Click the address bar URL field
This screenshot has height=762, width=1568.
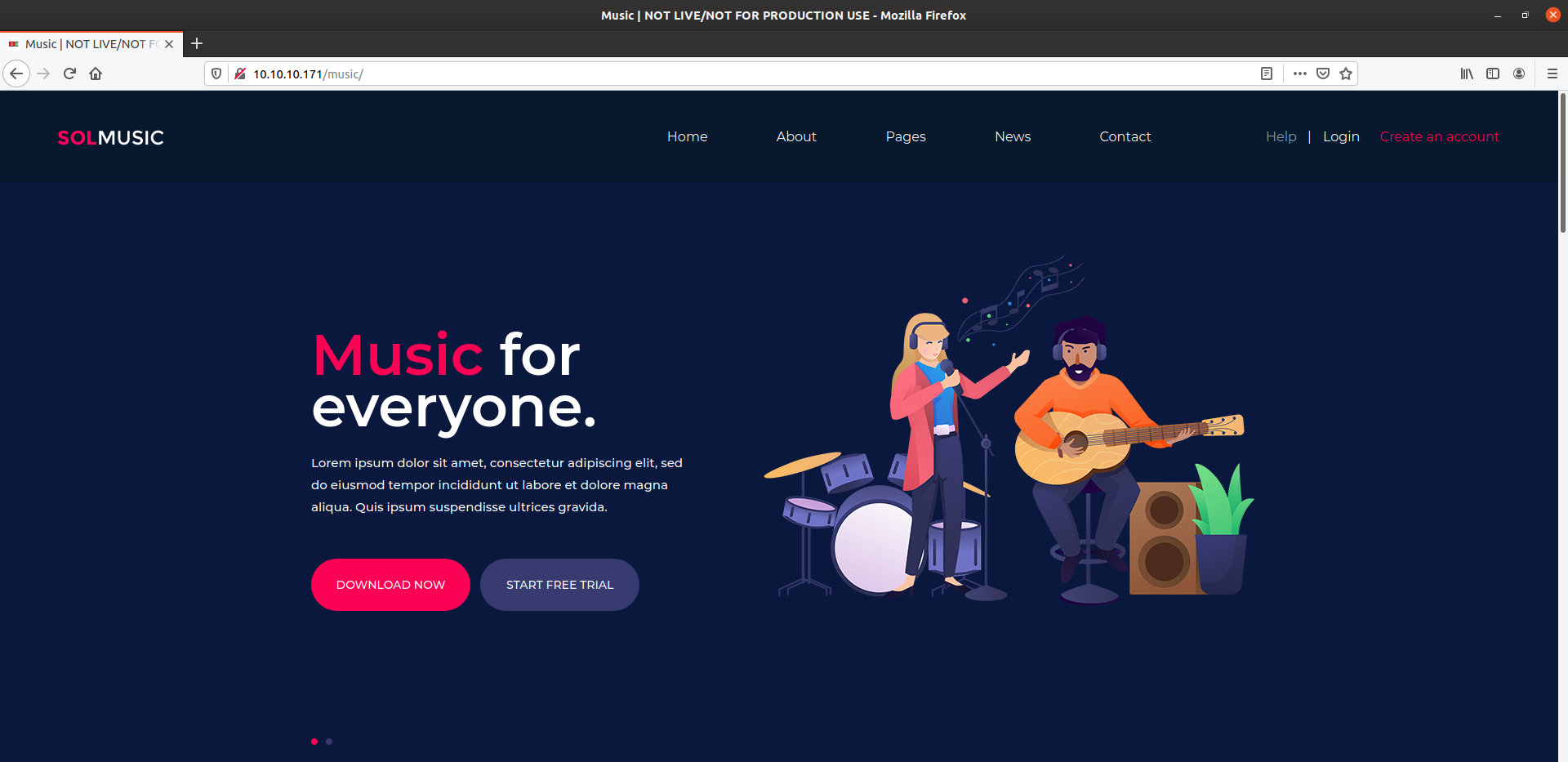(x=735, y=74)
